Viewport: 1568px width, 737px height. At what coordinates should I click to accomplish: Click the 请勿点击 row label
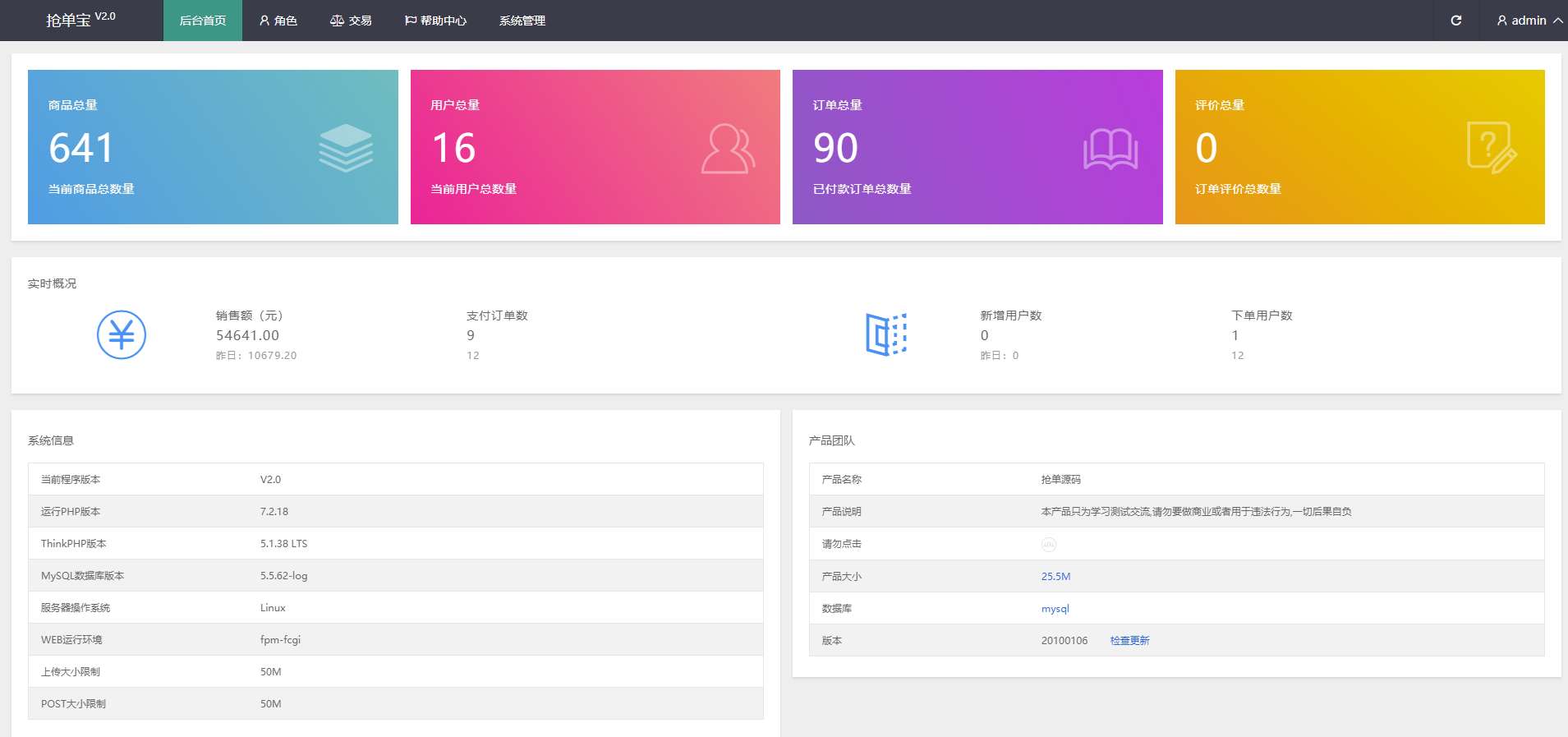tap(842, 544)
